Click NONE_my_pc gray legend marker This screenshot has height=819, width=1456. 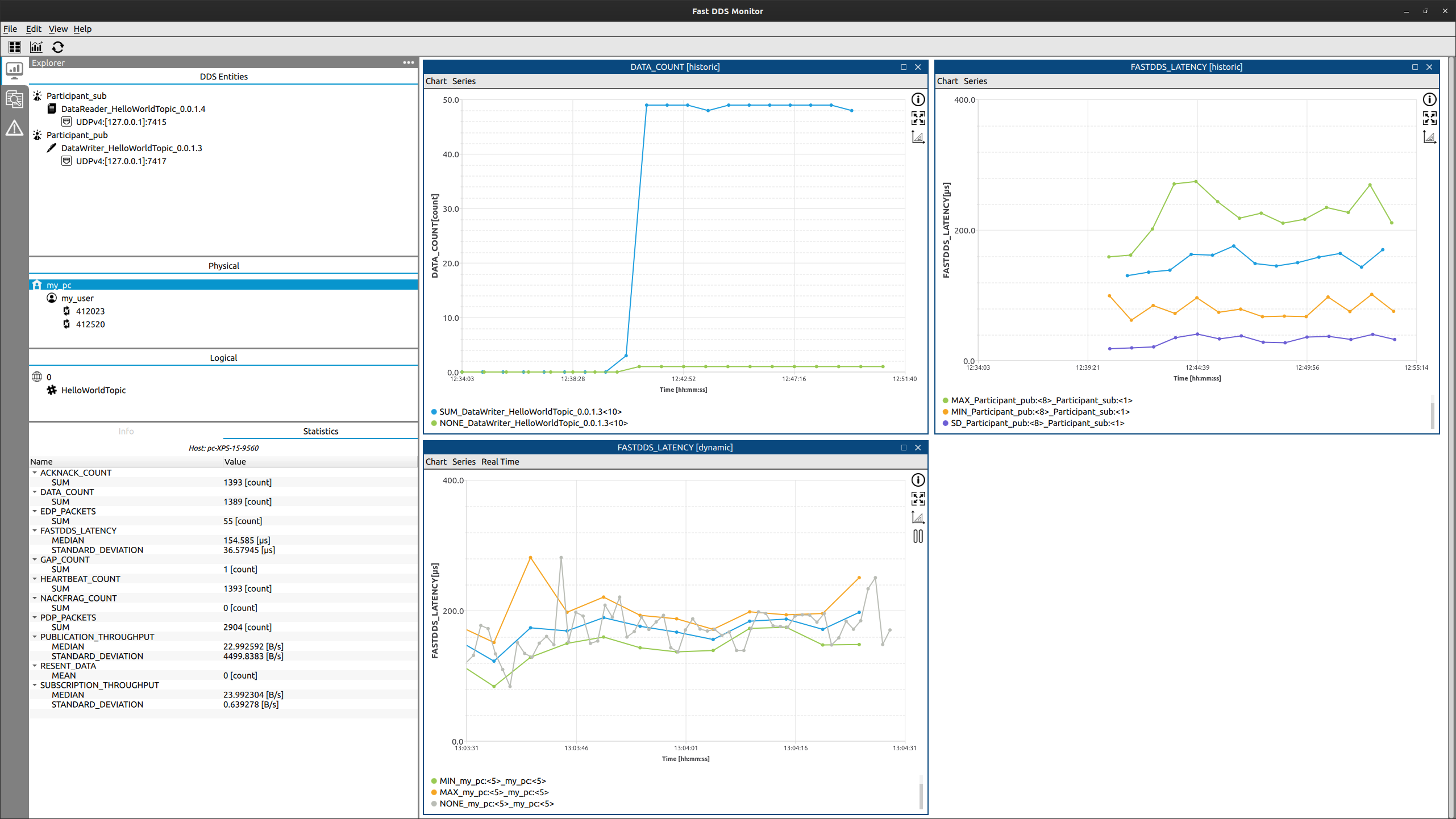coord(434,804)
